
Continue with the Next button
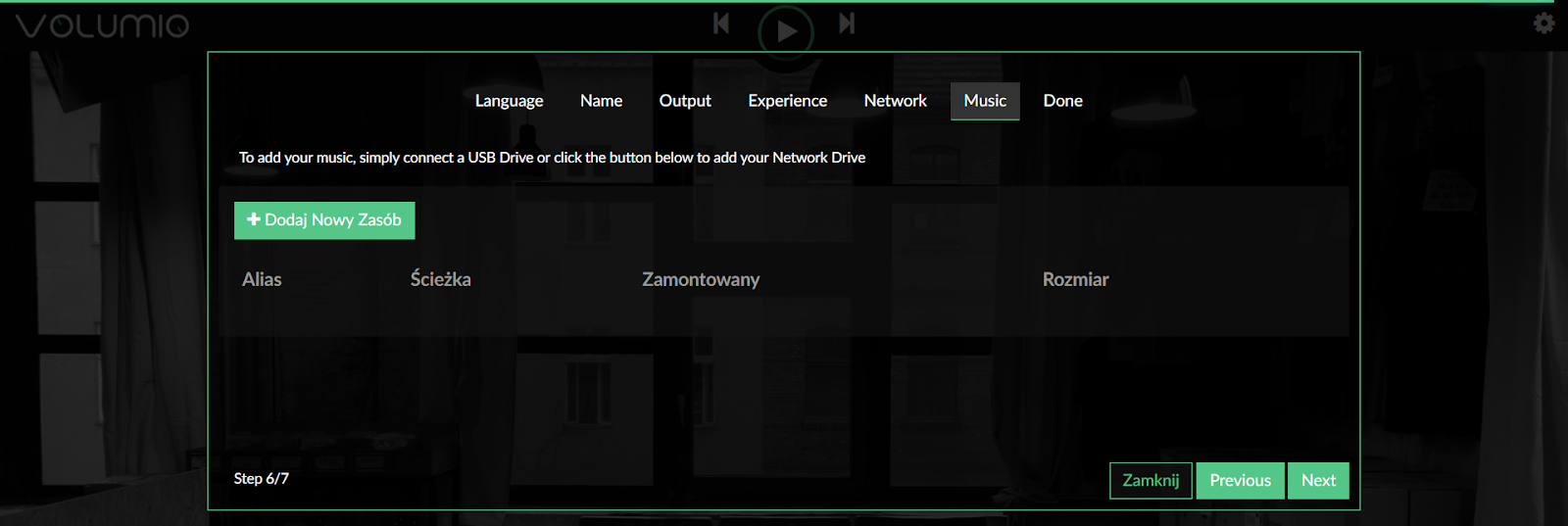[x=1318, y=481]
